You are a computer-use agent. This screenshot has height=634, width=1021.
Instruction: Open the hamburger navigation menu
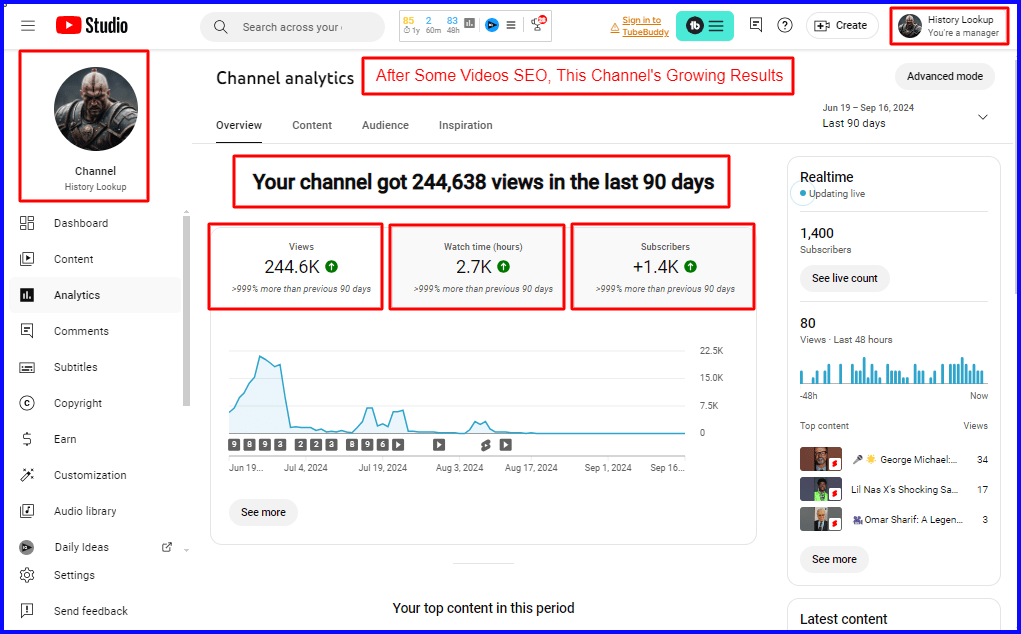point(28,26)
